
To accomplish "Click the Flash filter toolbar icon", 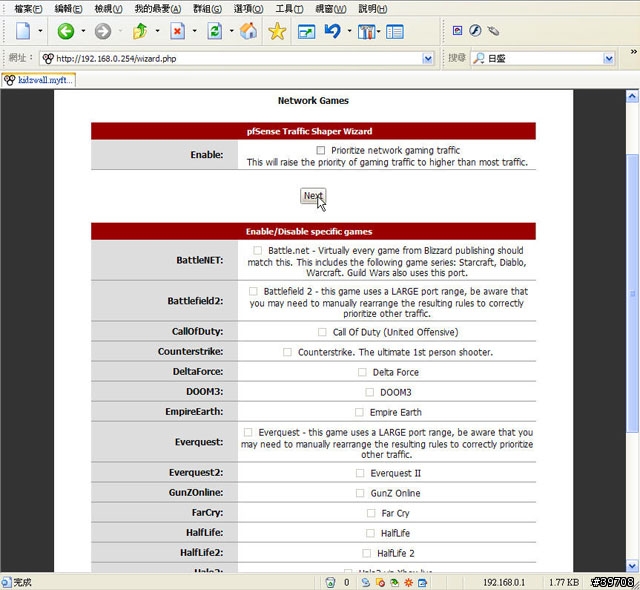I will 475,30.
